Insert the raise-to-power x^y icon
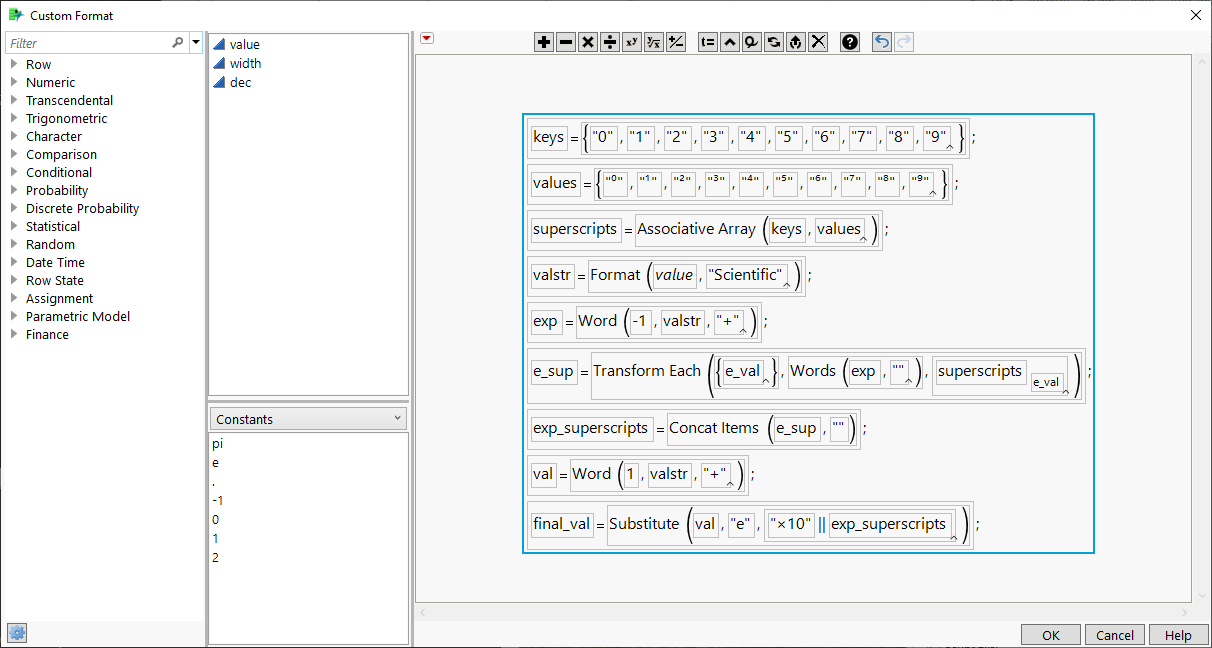 tap(631, 42)
